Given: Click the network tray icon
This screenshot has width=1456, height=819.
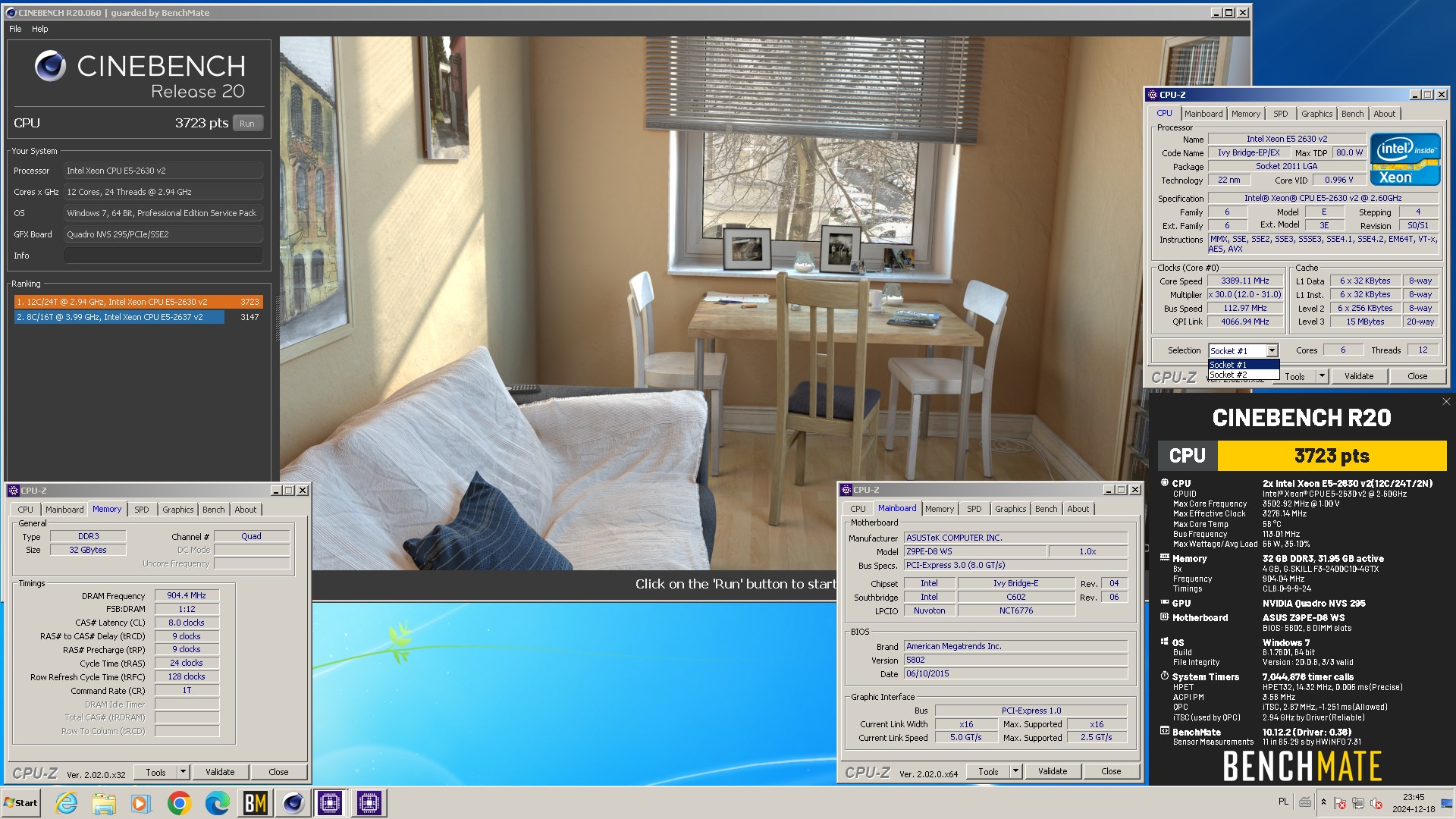Looking at the screenshot, I should (x=1358, y=803).
